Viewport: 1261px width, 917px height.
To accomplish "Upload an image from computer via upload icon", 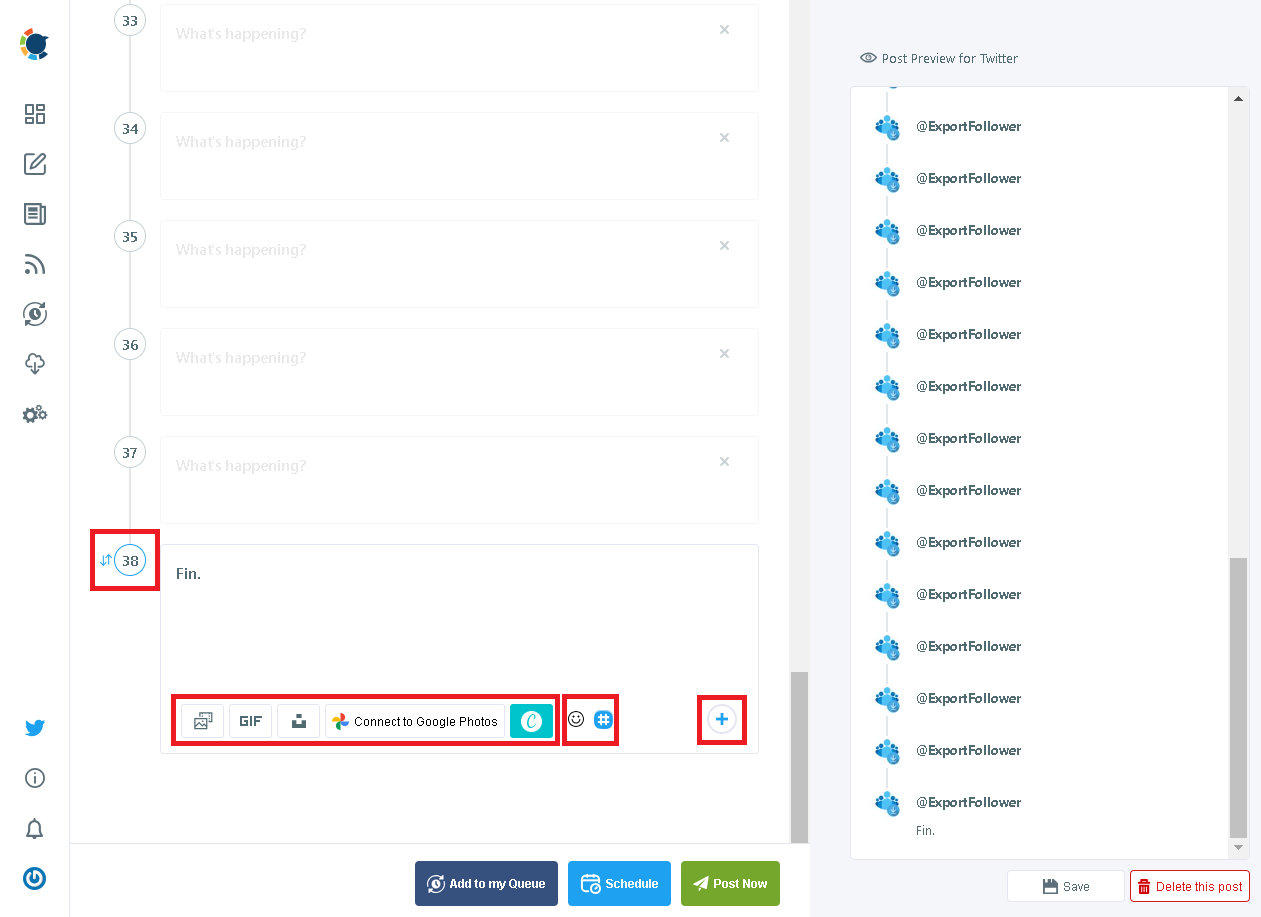I will 298,720.
